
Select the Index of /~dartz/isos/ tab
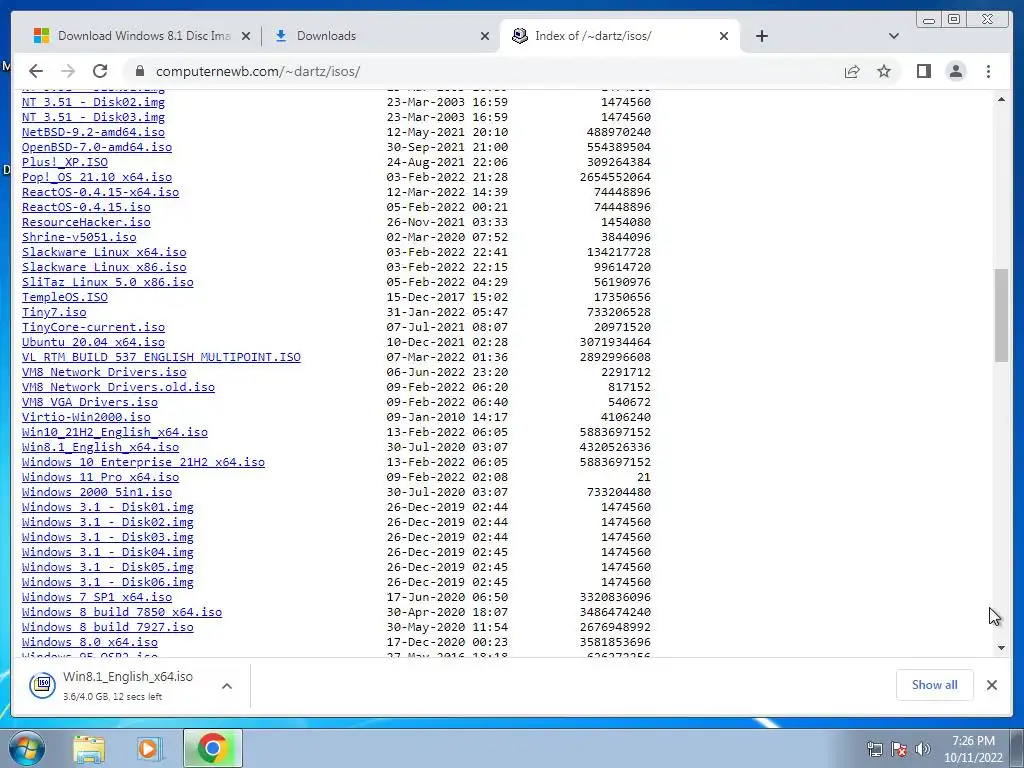click(620, 36)
